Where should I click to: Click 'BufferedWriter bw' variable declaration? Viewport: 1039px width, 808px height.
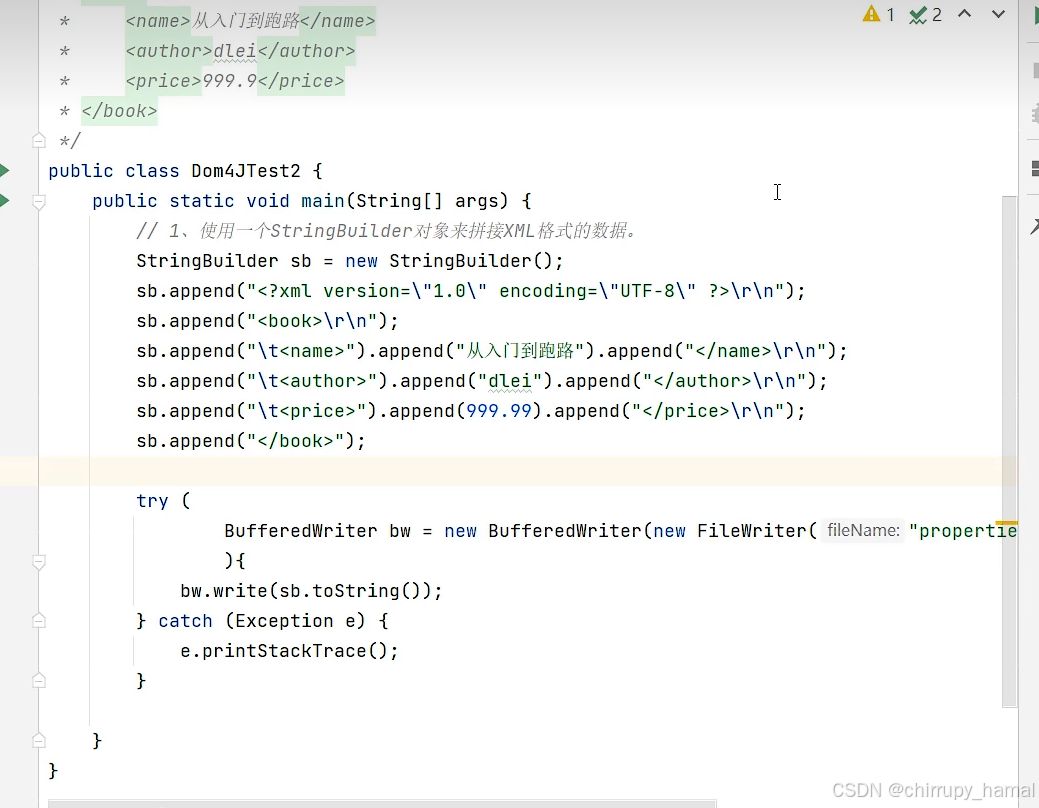click(317, 531)
